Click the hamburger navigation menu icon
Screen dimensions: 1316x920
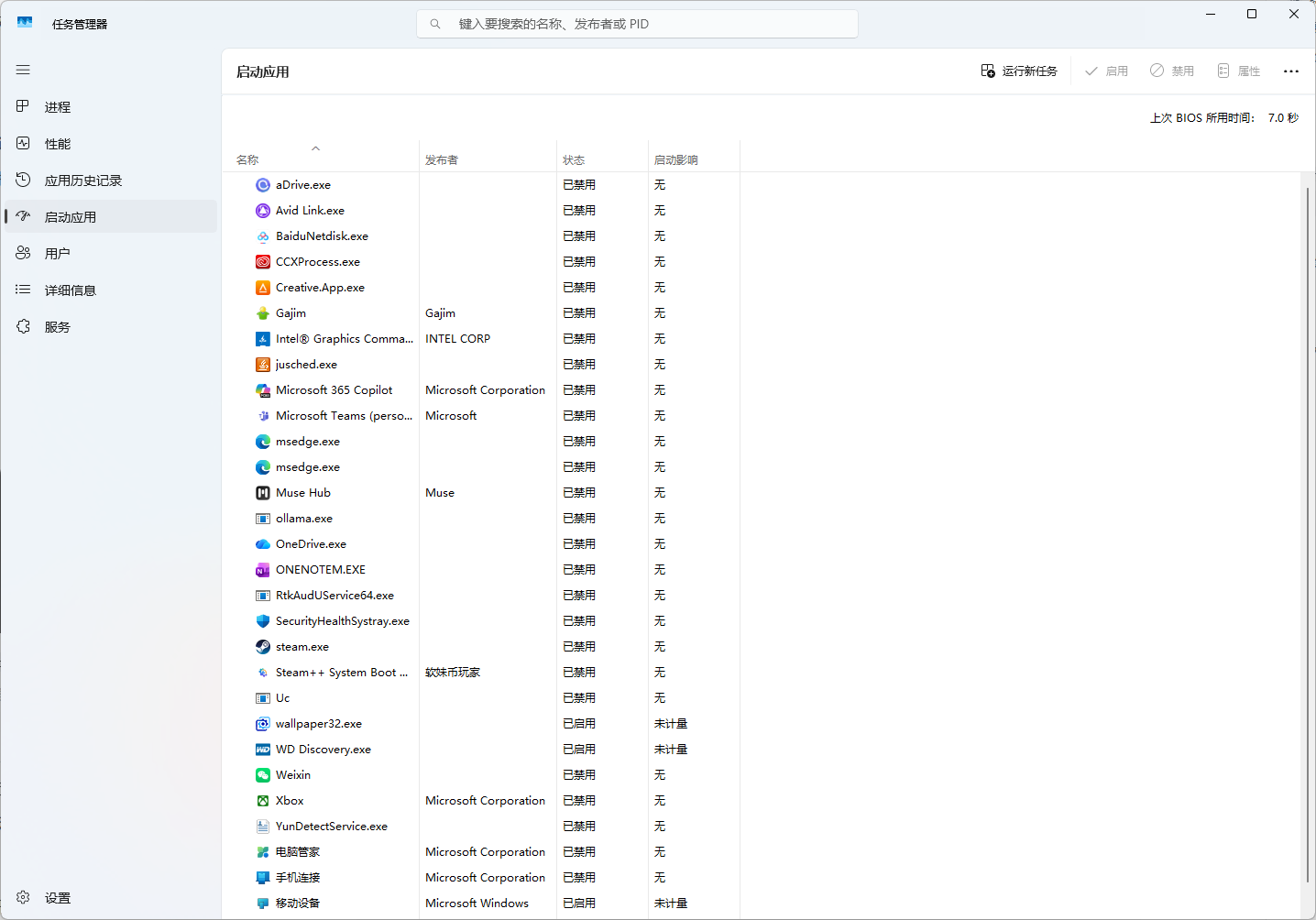pyautogui.click(x=23, y=70)
